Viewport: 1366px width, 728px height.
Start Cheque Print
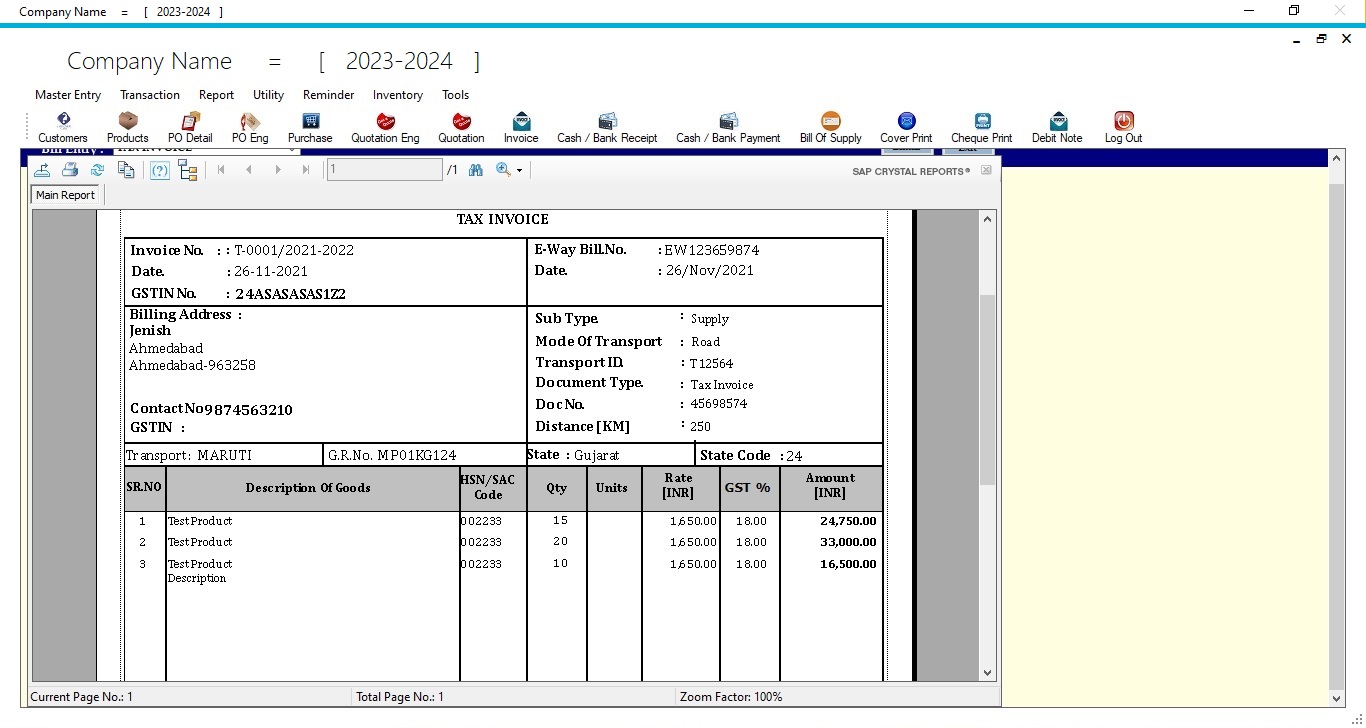[x=980, y=126]
